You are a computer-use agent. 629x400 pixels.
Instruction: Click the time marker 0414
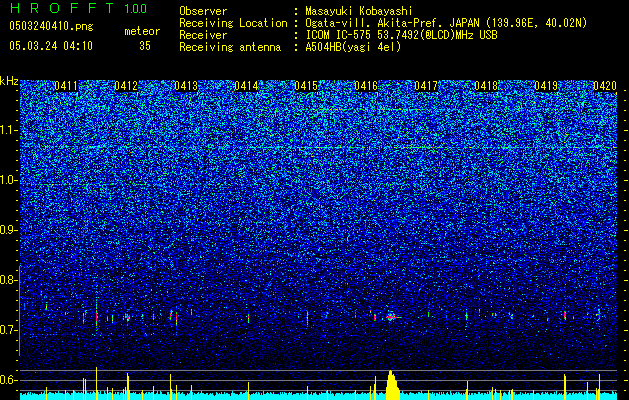point(246,86)
